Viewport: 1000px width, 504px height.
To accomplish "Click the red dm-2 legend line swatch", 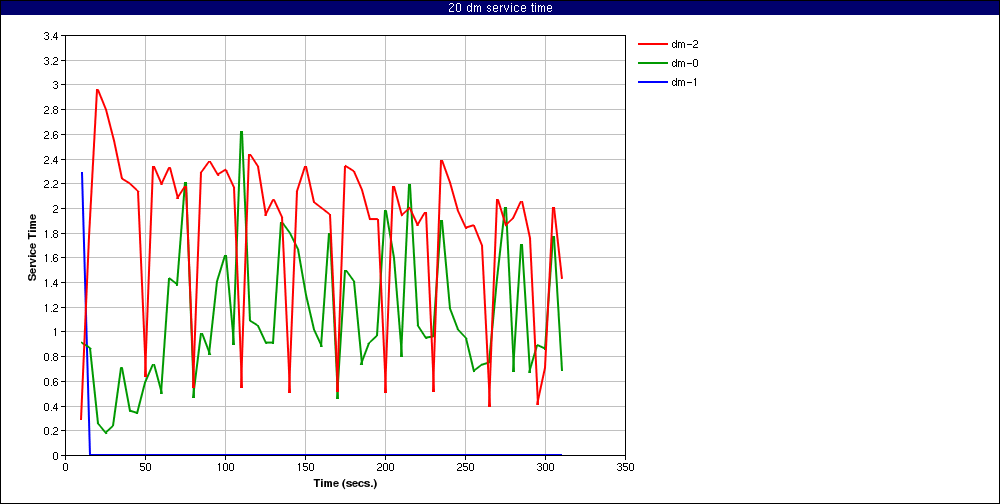I will tap(652, 45).
